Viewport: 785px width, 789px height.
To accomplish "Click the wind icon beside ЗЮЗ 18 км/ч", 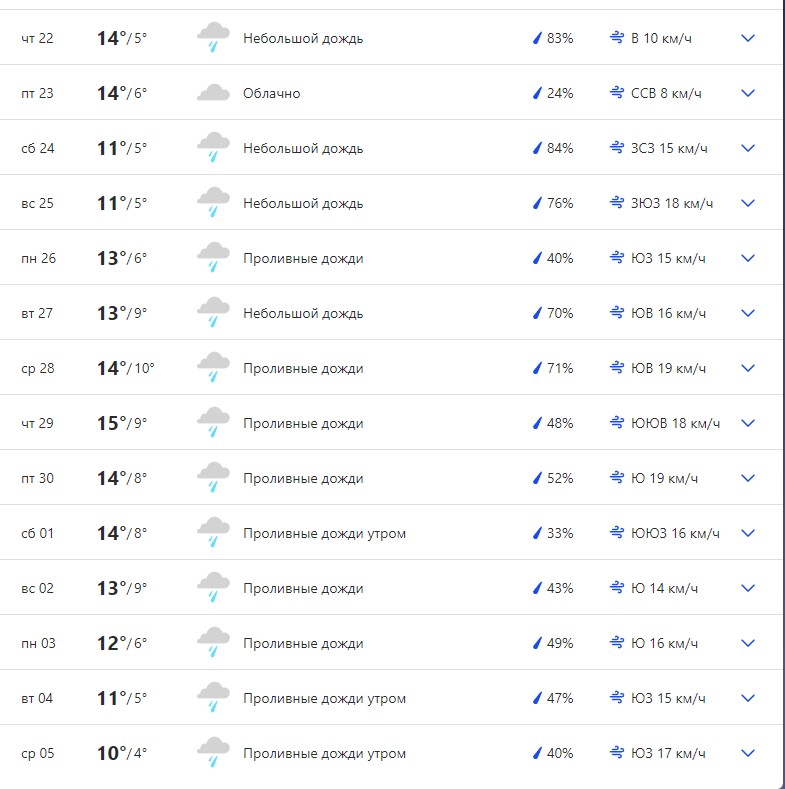I will [617, 203].
